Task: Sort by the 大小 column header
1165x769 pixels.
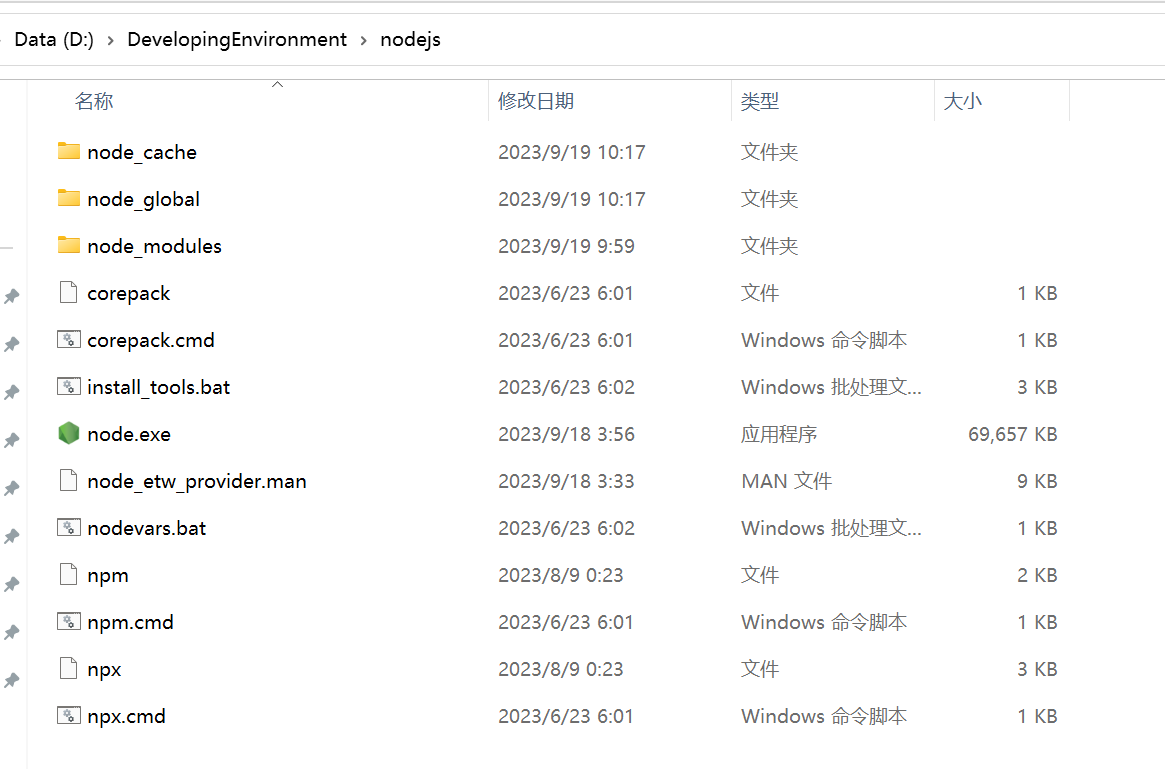Action: pos(963,101)
